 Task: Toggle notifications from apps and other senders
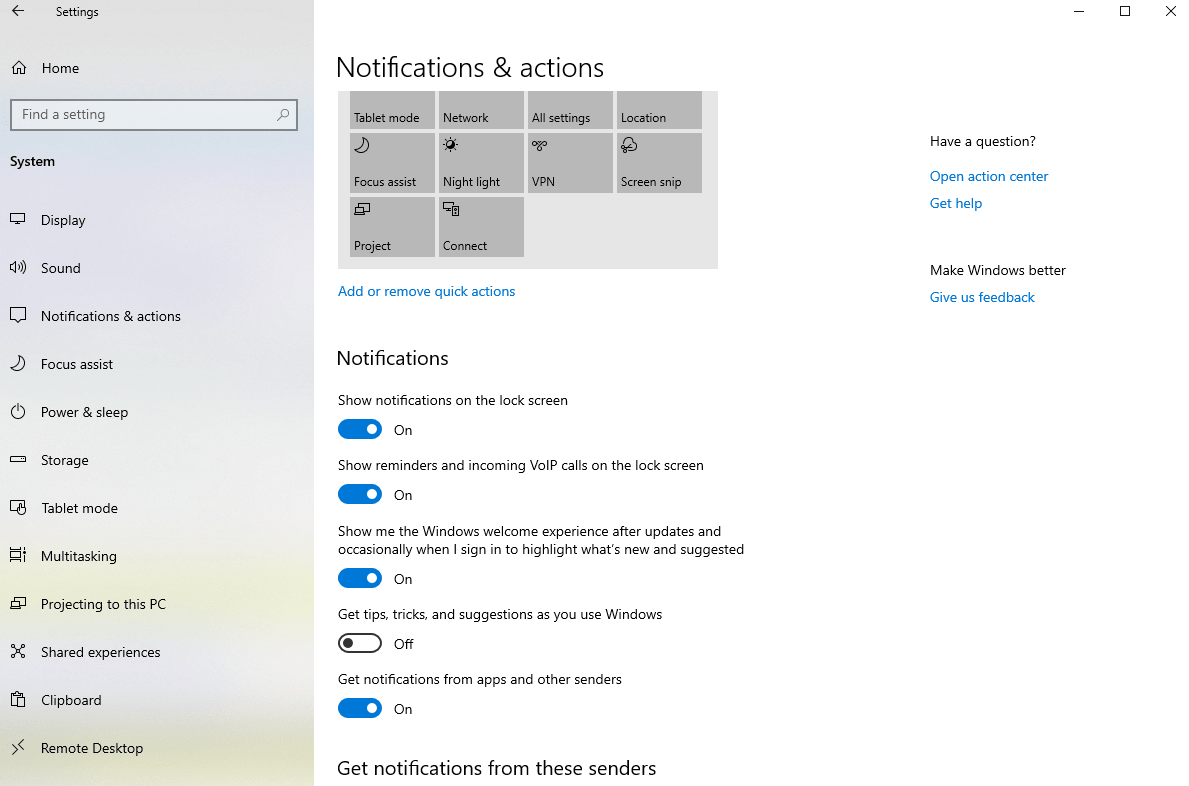tap(359, 709)
